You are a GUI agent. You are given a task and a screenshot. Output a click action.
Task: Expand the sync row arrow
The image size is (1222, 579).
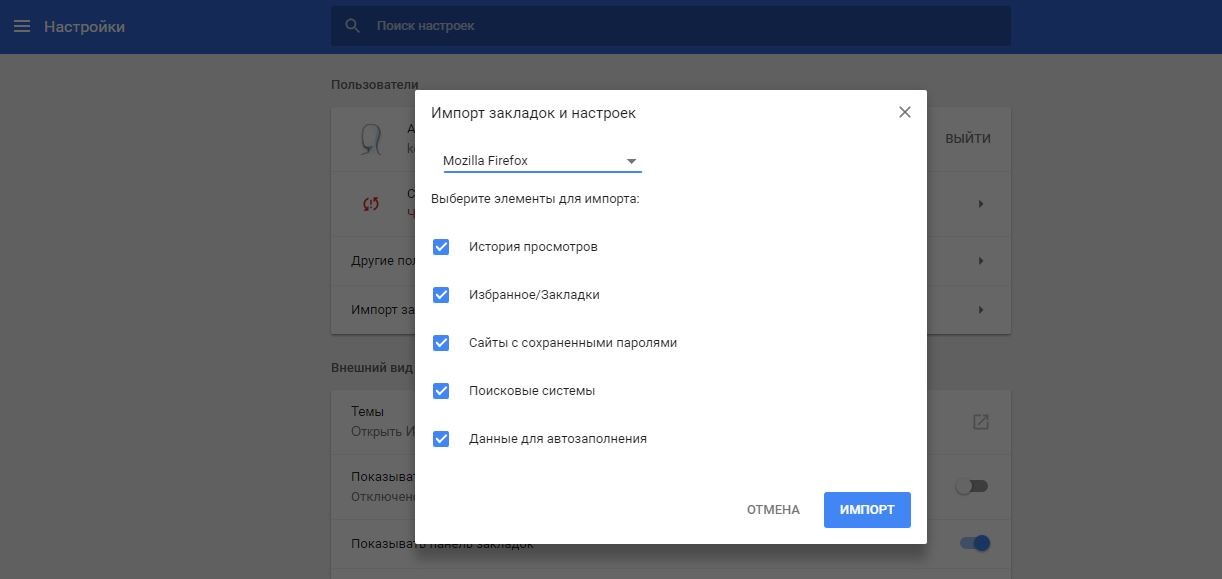pos(981,204)
